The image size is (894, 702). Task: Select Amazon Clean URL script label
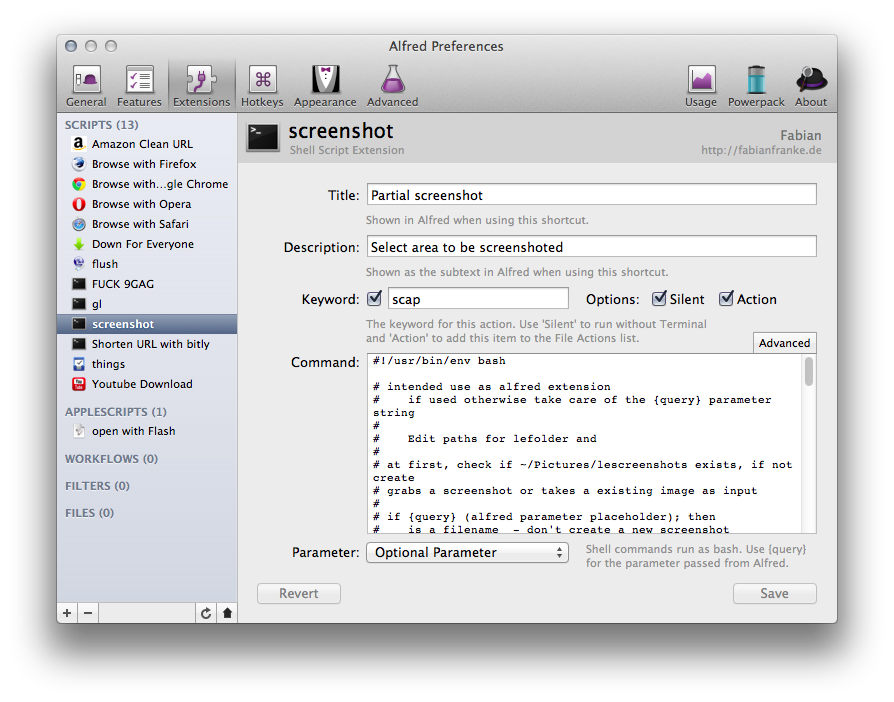(x=143, y=144)
